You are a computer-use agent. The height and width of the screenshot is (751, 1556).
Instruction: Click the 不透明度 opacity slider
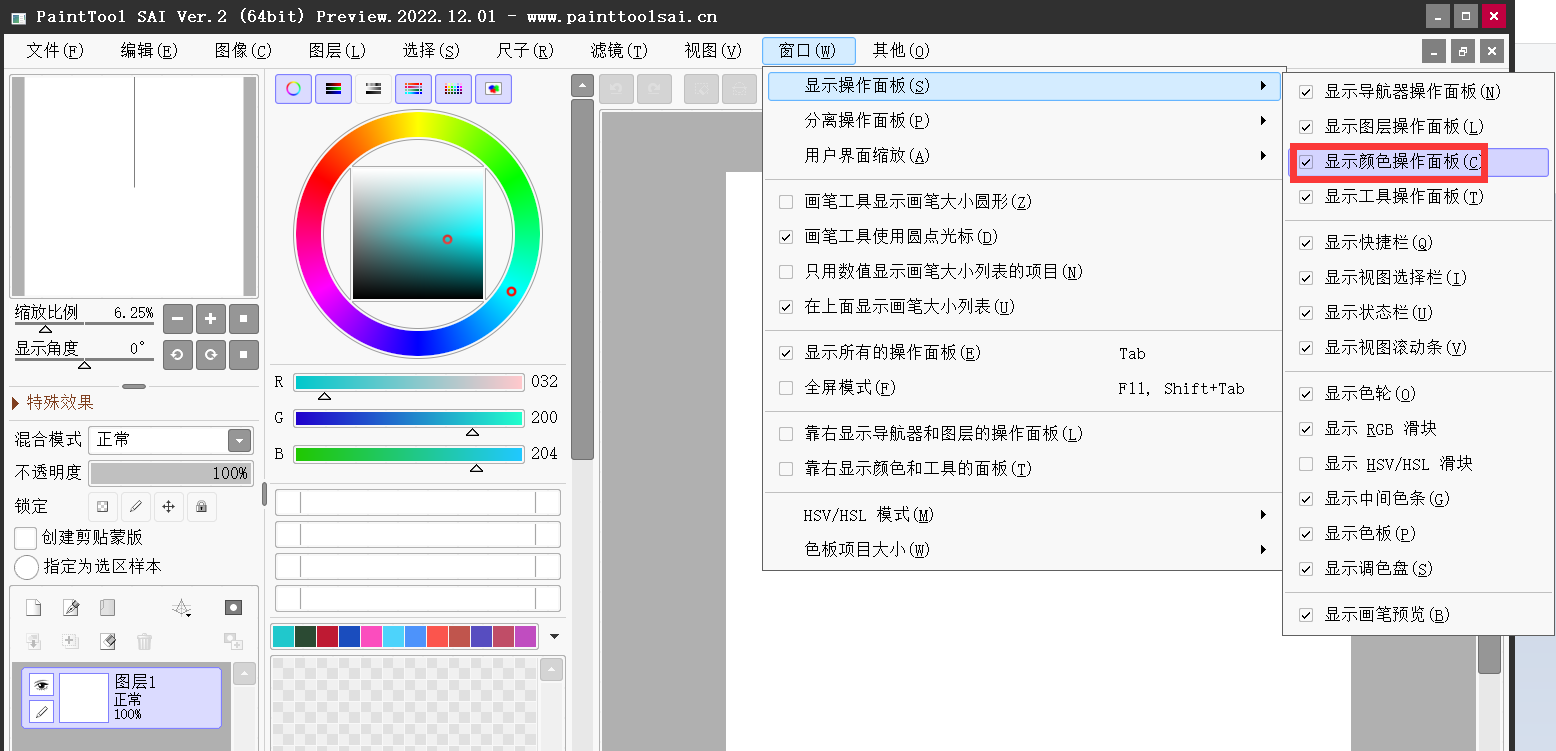170,473
